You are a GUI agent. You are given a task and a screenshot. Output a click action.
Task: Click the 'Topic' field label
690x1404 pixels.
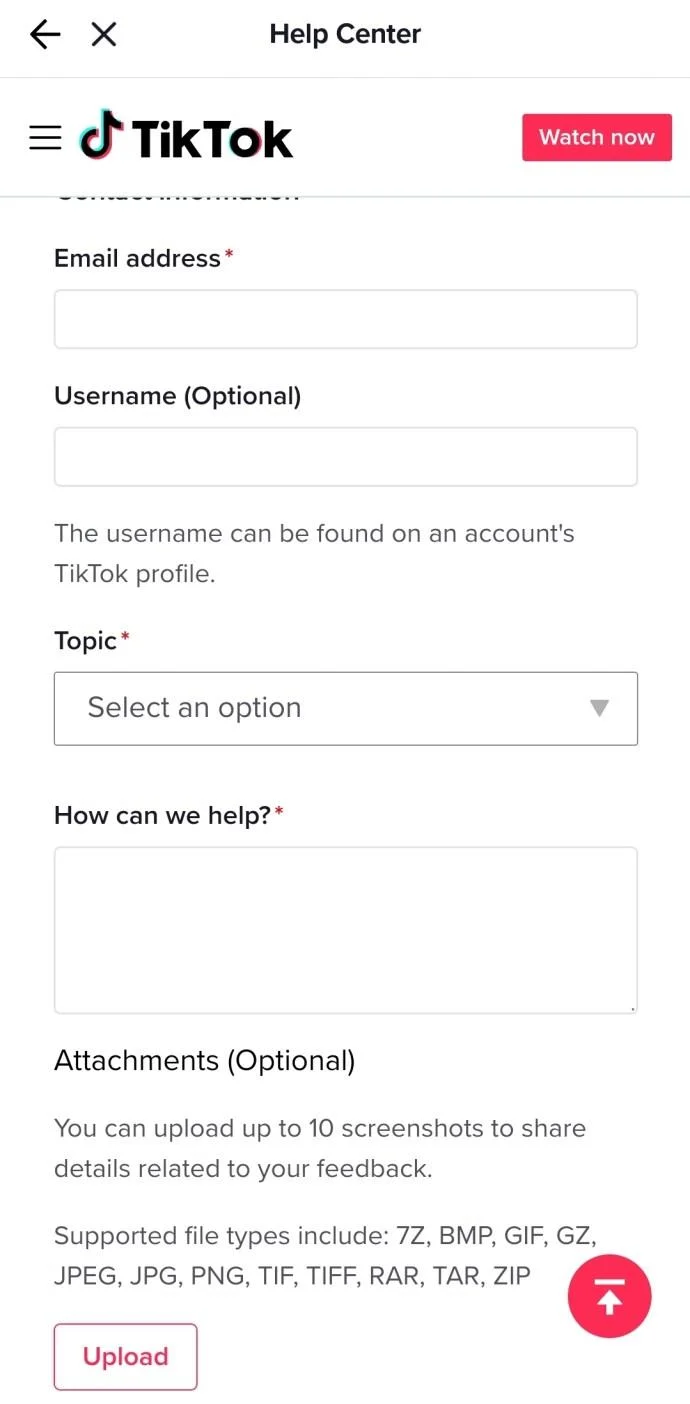[86, 641]
